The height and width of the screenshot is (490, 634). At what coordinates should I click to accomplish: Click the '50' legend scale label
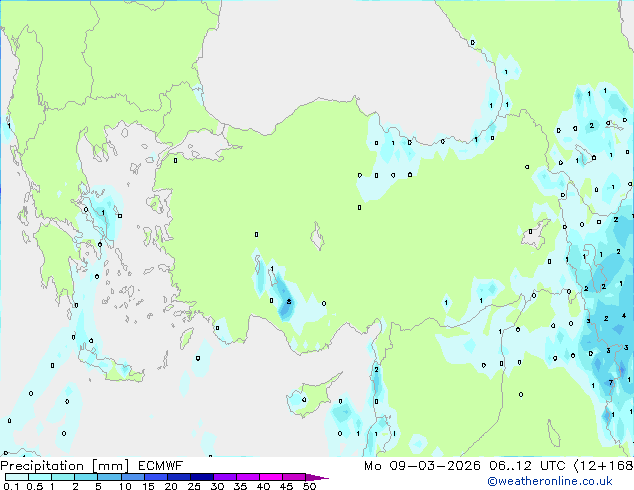pyautogui.click(x=309, y=486)
